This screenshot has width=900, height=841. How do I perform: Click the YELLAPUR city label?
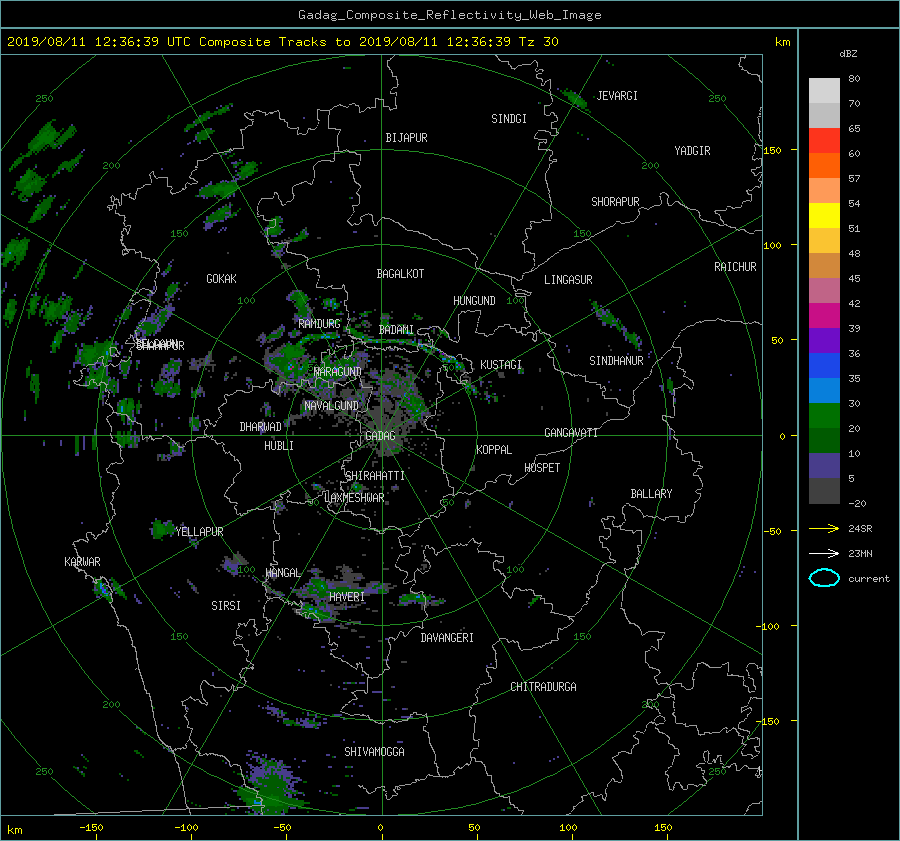point(199,532)
